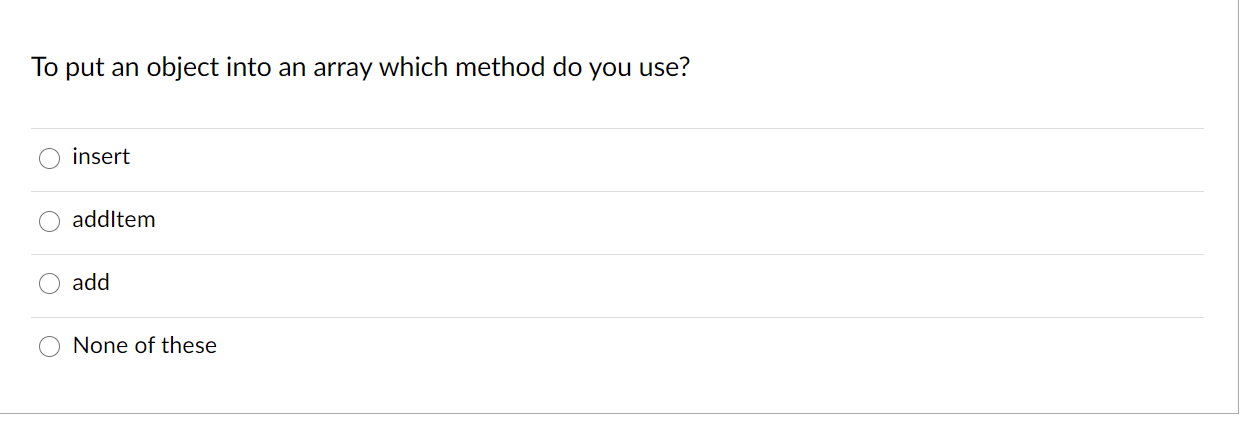Choose the 'addItem' radio option circle

(50, 221)
